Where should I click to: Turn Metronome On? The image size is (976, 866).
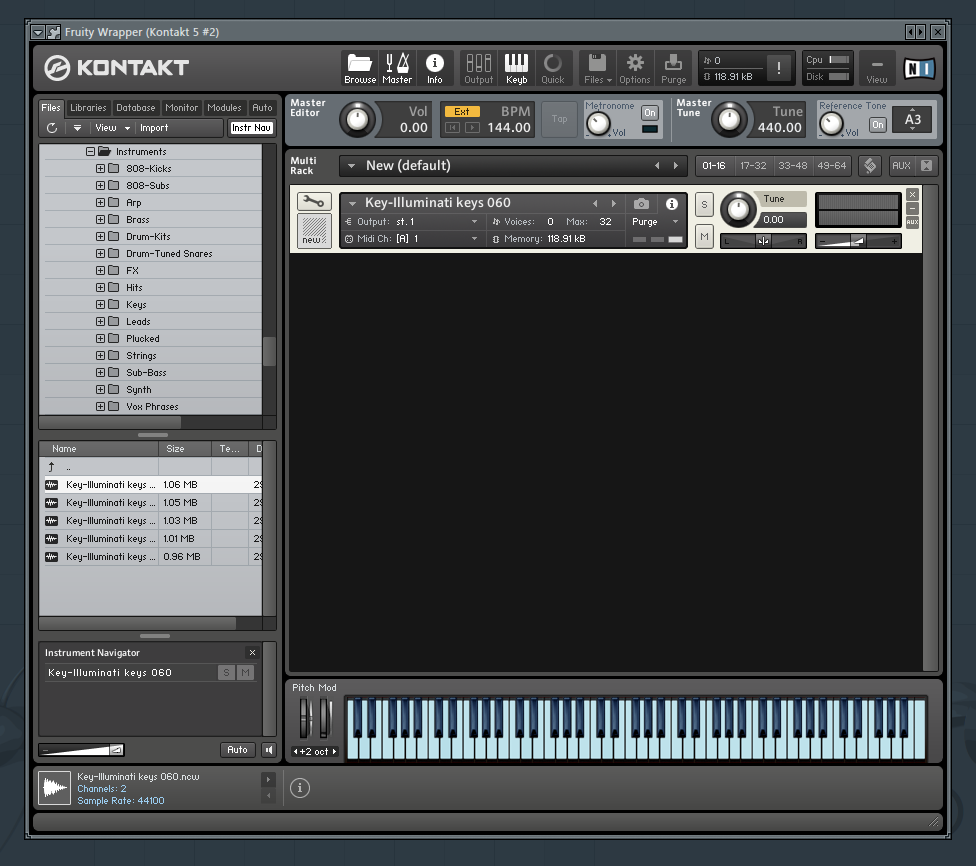(x=650, y=113)
